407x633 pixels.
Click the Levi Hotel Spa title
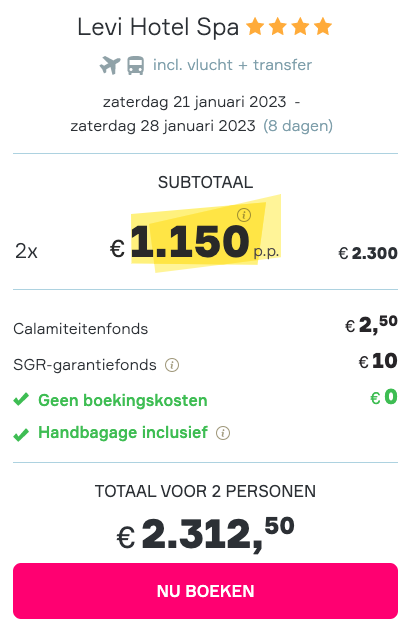(158, 27)
